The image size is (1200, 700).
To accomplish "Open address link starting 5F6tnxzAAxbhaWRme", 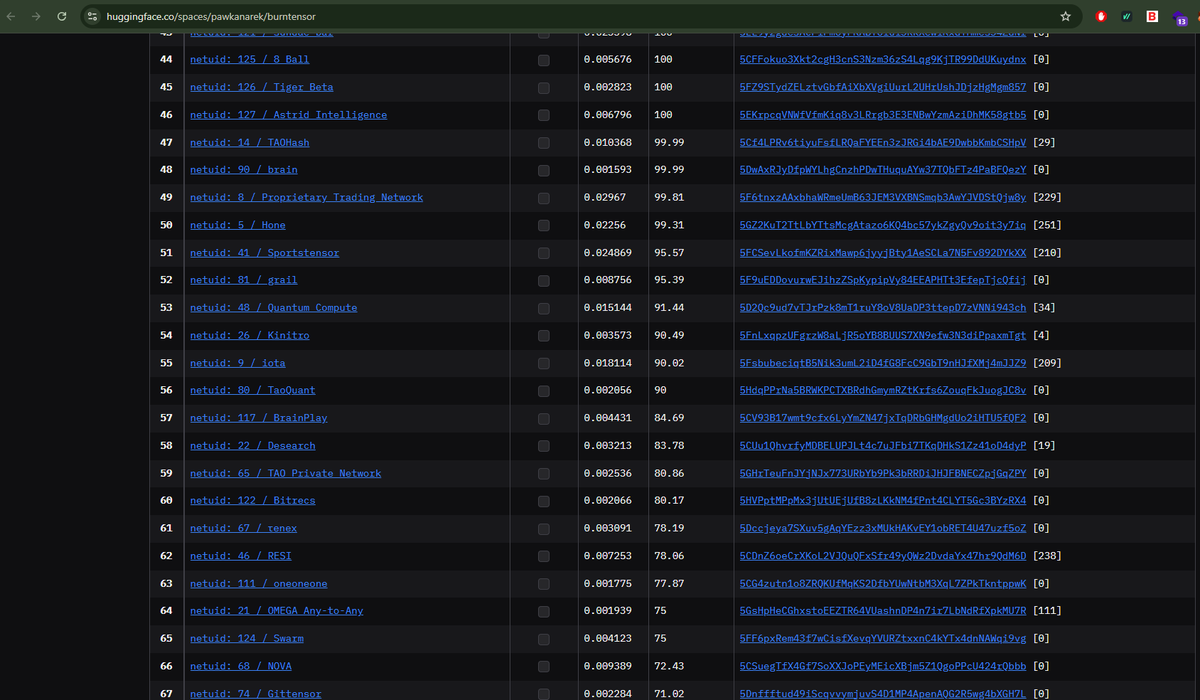I will coord(883,197).
